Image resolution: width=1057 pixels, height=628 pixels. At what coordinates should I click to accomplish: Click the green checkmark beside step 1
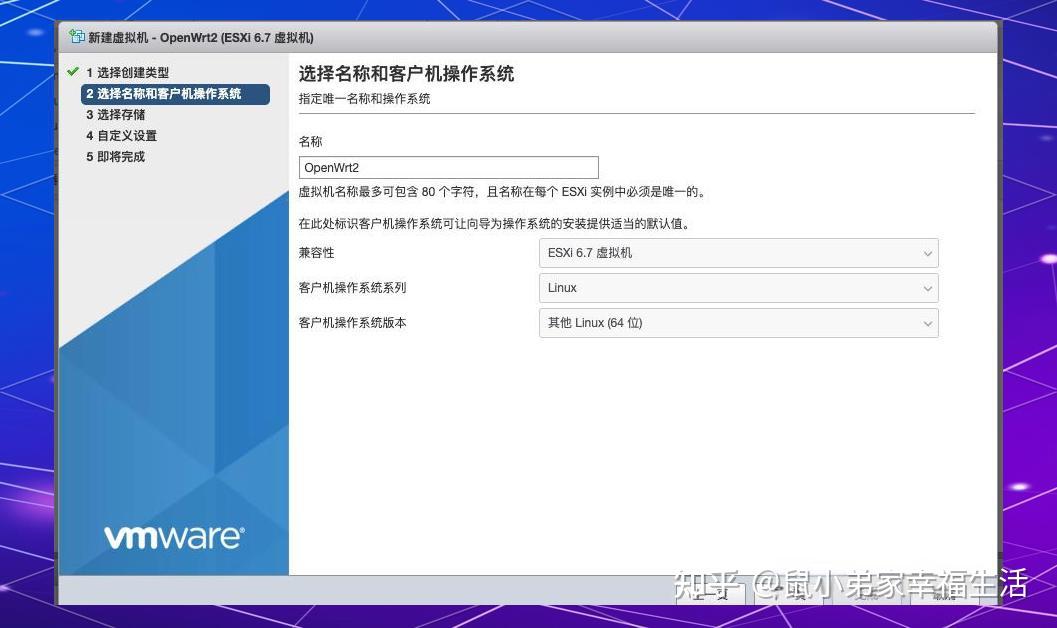(x=71, y=72)
